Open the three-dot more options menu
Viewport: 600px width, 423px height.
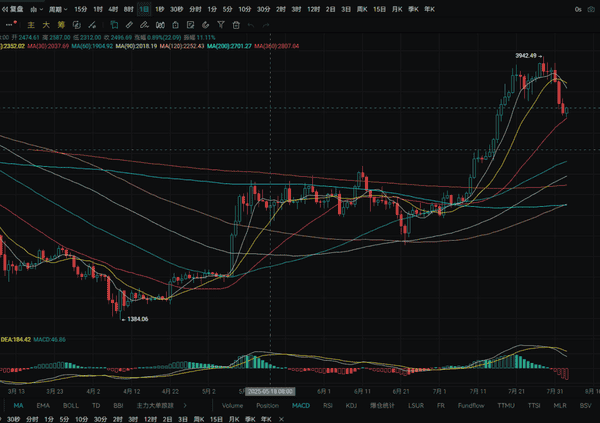coord(8,24)
